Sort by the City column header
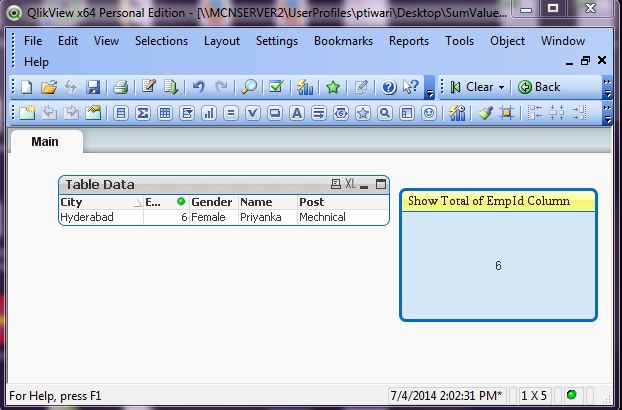This screenshot has height=410, width=622. [x=100, y=202]
